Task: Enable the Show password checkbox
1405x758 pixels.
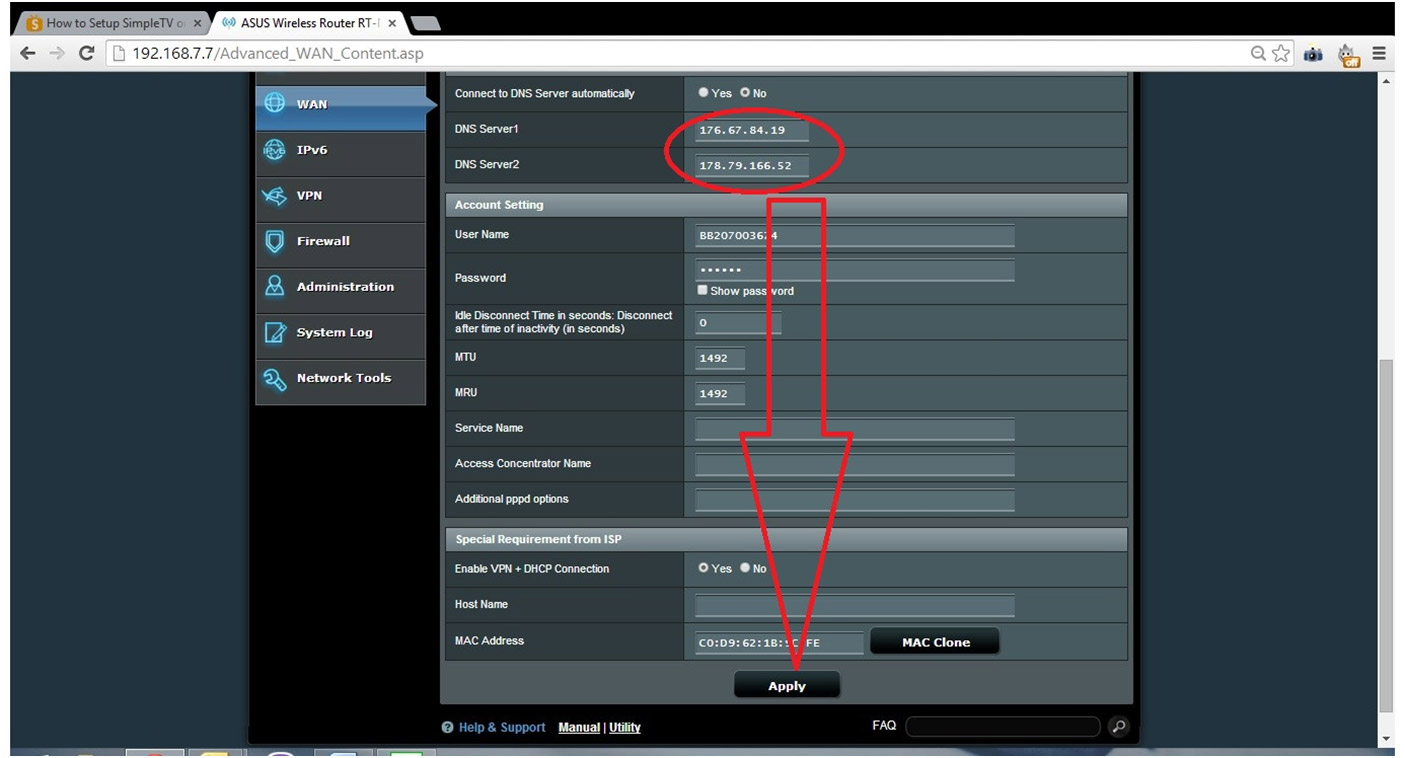Action: click(x=702, y=291)
